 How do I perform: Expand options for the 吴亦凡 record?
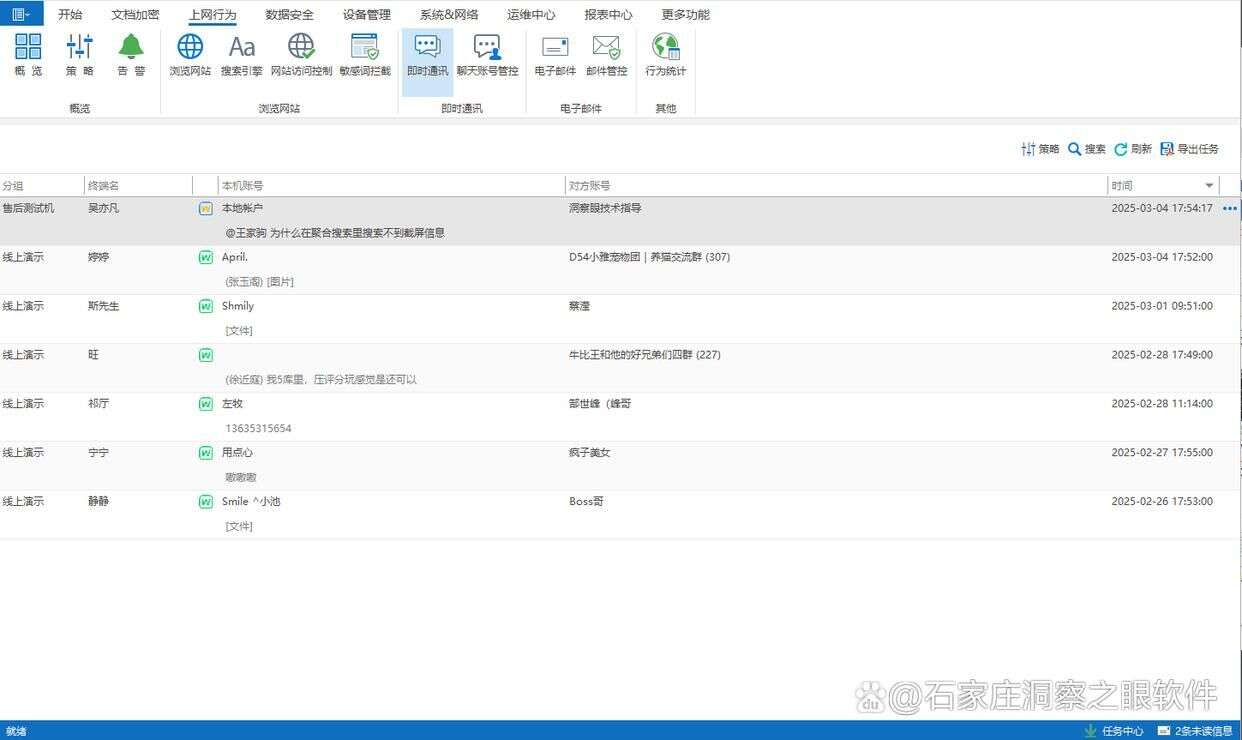click(x=1230, y=208)
